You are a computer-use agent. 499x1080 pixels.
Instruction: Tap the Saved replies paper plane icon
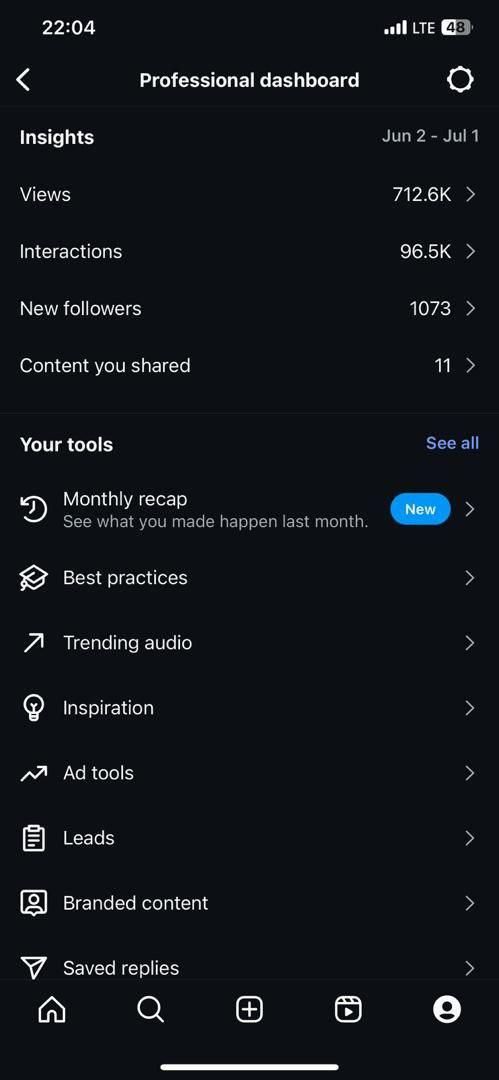[33, 968]
